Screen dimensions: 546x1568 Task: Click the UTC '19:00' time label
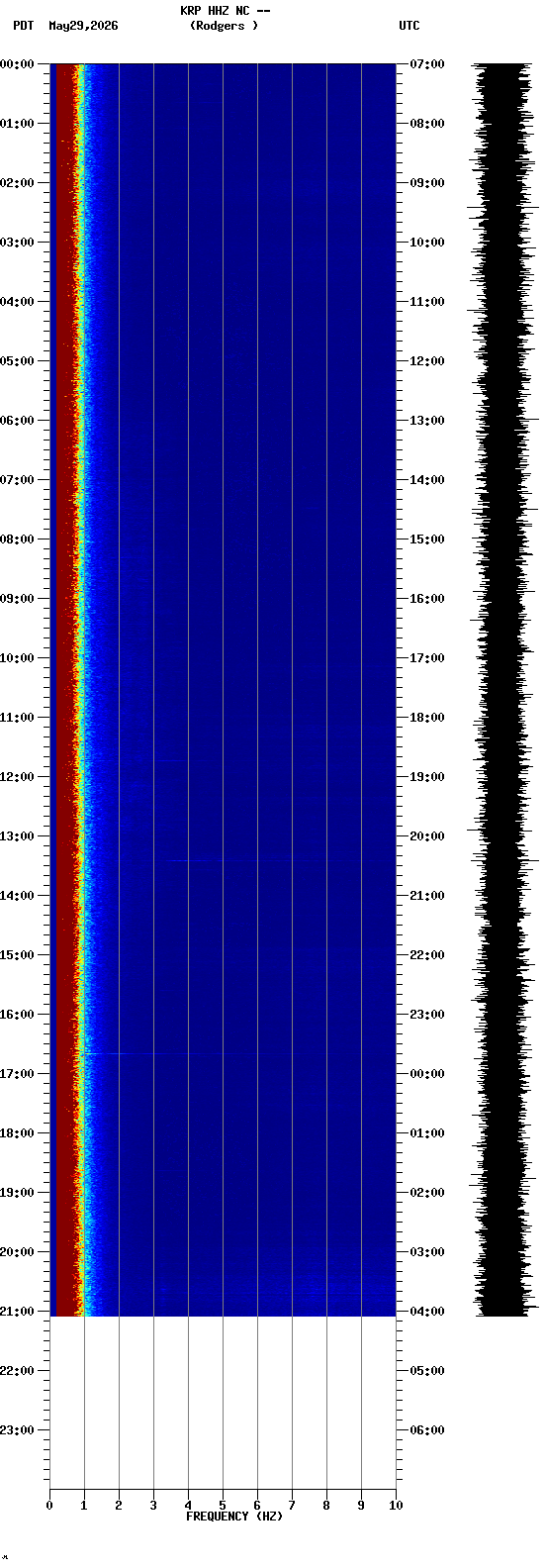pos(426,777)
